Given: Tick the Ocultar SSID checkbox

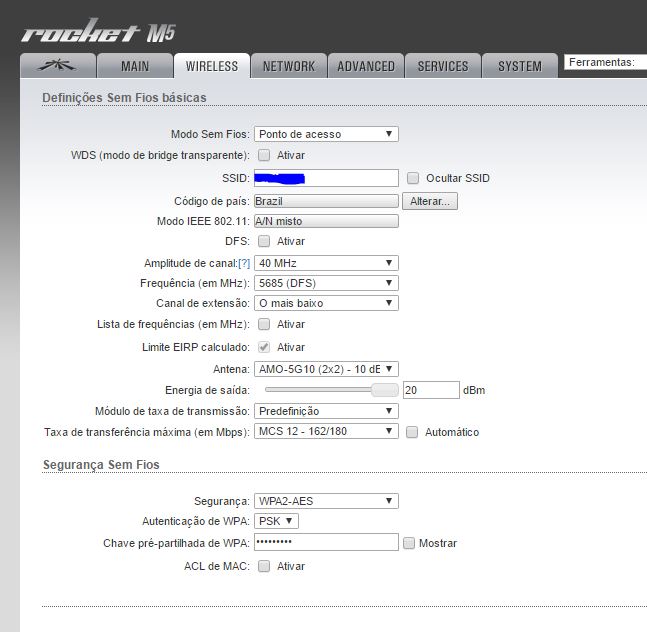Looking at the screenshot, I should [413, 178].
